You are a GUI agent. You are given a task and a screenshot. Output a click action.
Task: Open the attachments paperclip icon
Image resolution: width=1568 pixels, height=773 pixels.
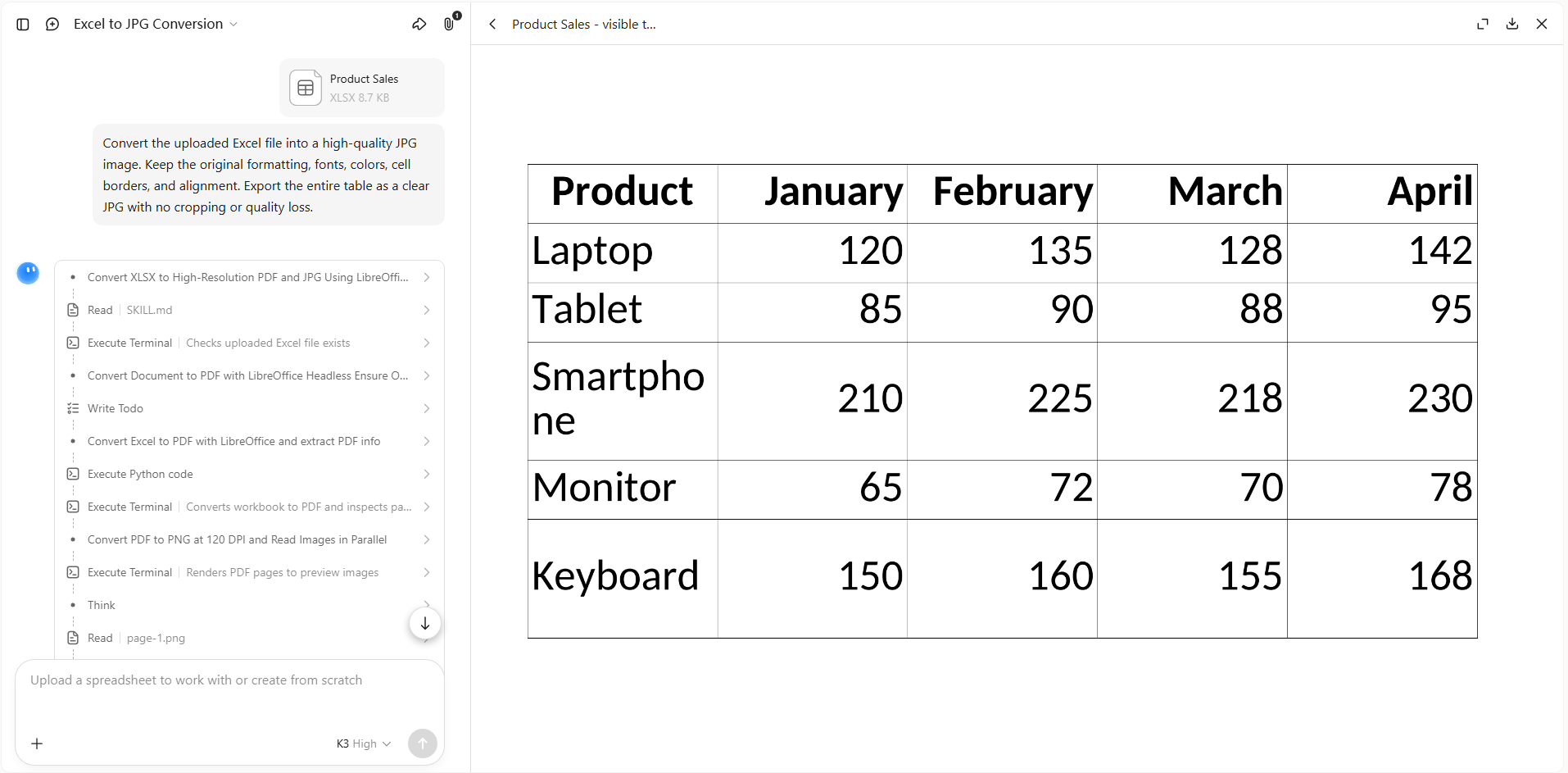[x=450, y=24]
